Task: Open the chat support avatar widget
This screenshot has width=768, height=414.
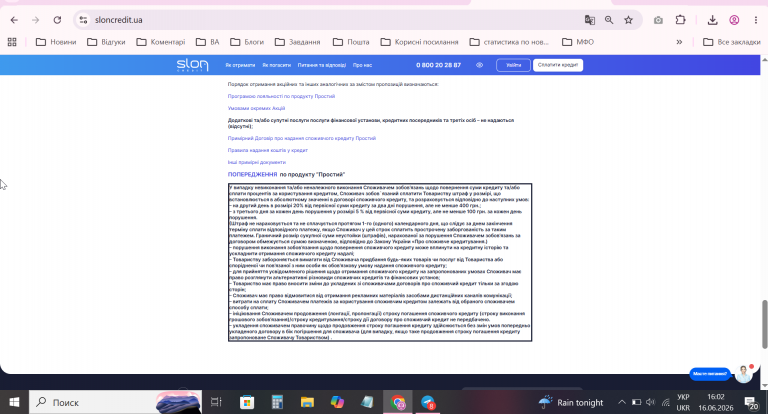Action: click(x=744, y=374)
